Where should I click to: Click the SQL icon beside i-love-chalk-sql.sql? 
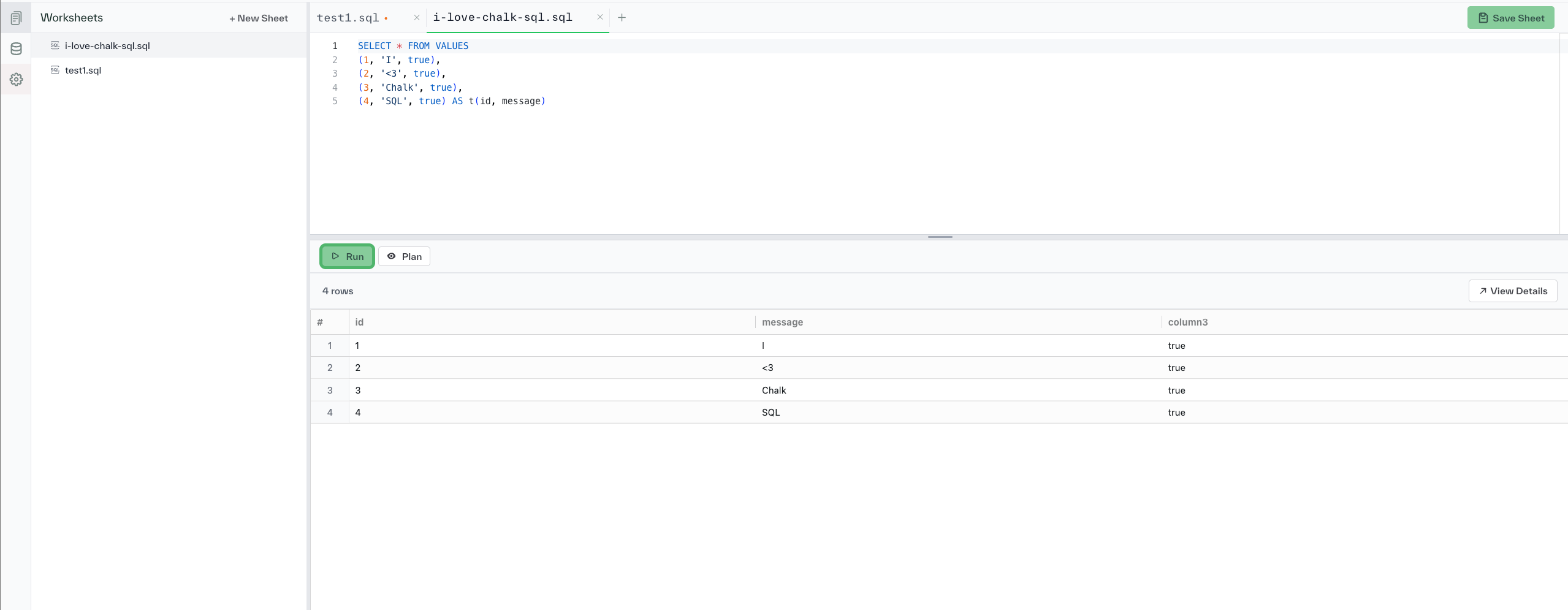tap(55, 45)
